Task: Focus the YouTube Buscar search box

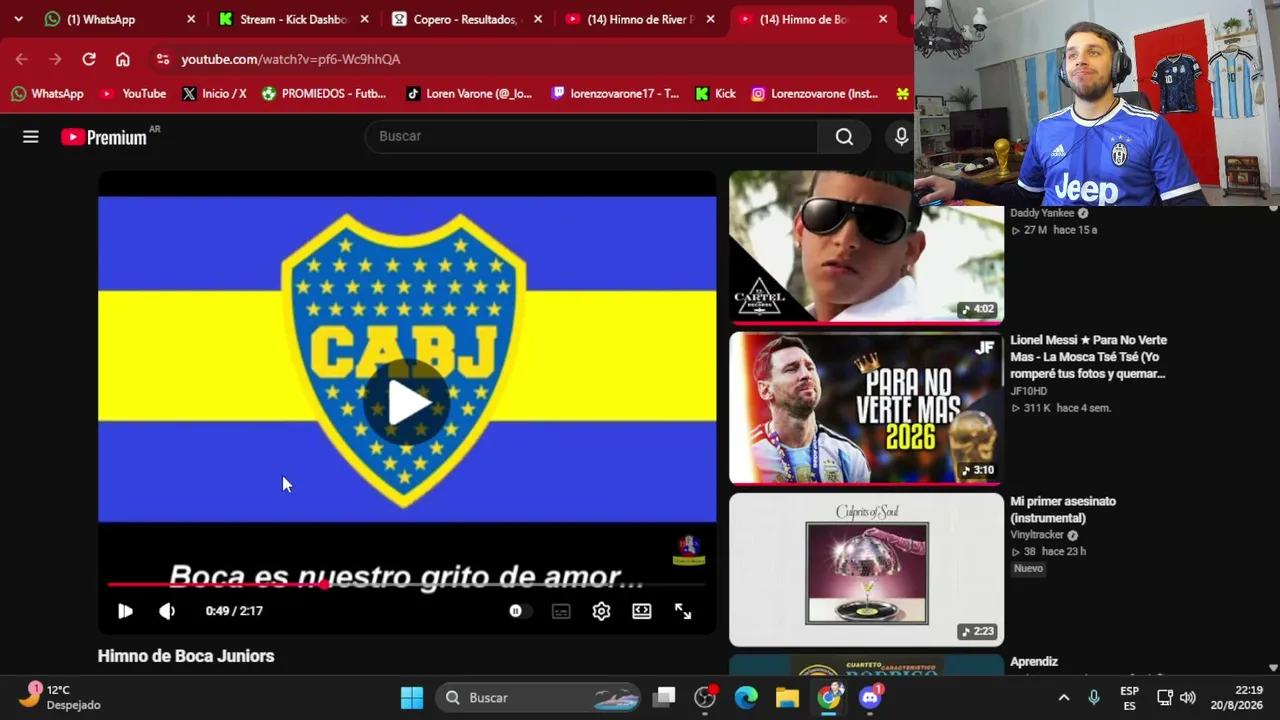Action: tap(592, 137)
